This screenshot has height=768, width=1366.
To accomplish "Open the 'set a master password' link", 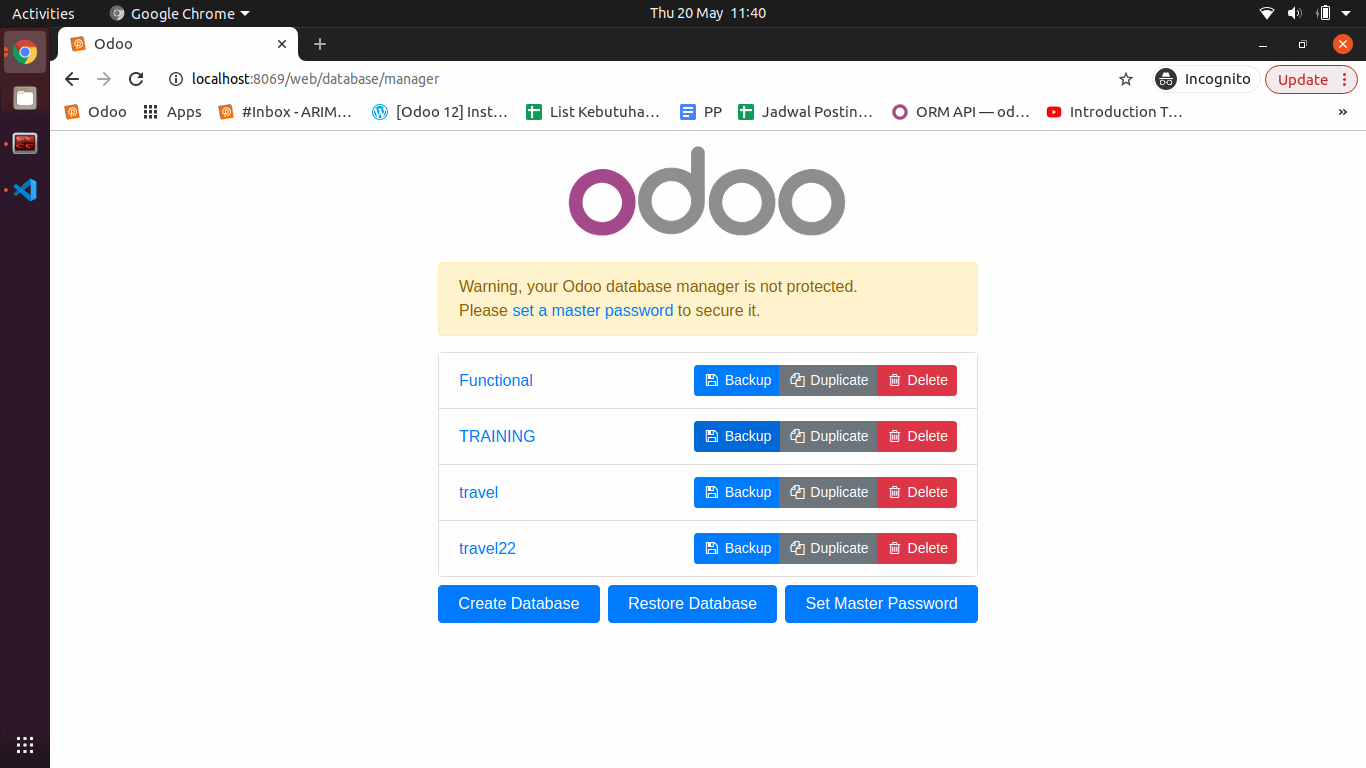I will pyautogui.click(x=592, y=311).
